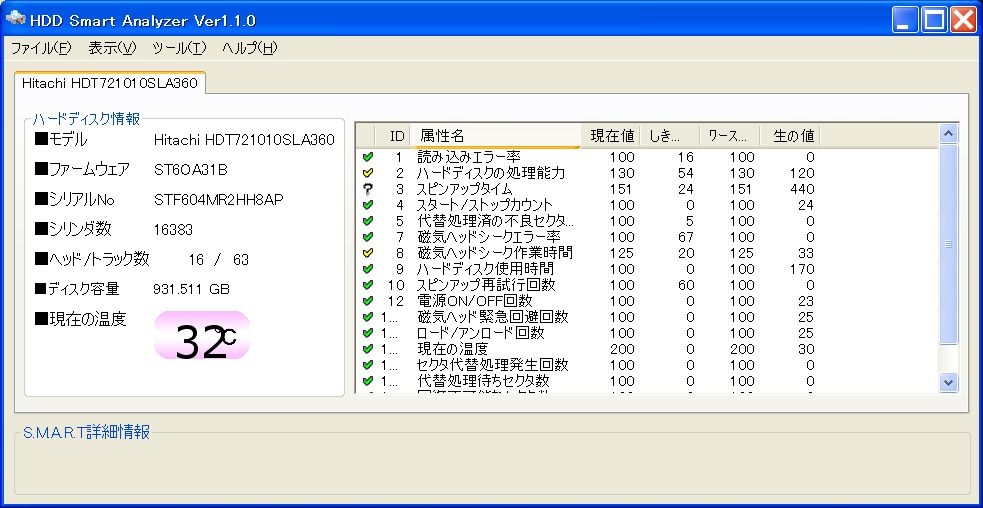This screenshot has height=508, width=983.
Task: Click the scrollbar down arrow
Action: (x=949, y=382)
